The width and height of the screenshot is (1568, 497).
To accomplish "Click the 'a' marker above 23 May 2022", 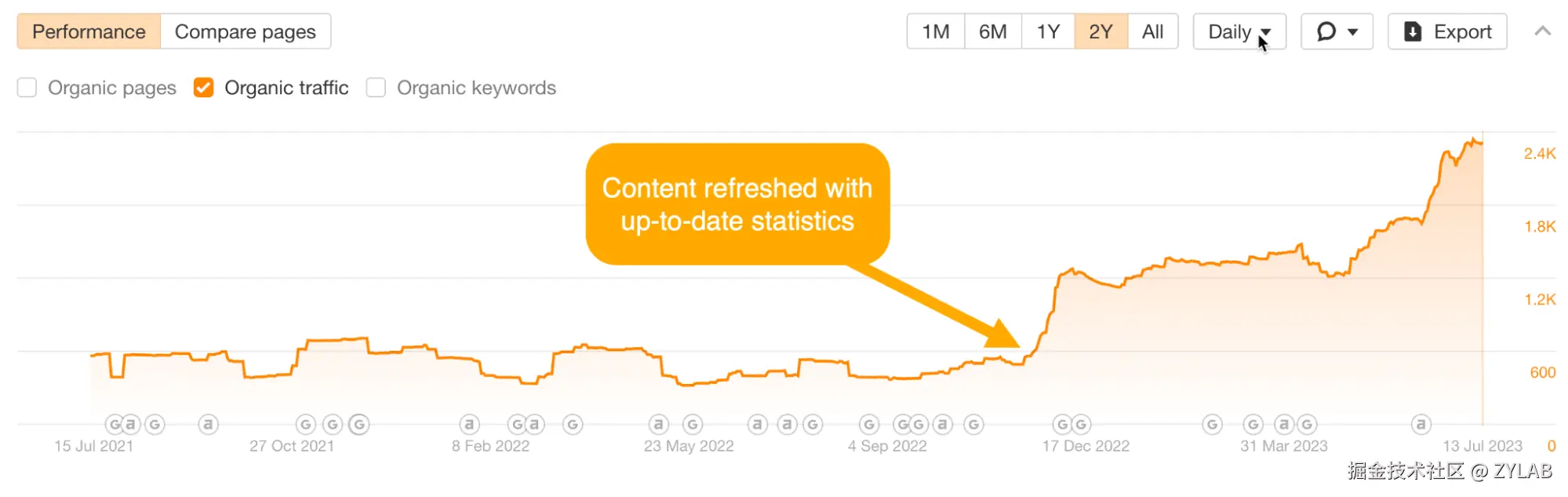I will (x=659, y=425).
